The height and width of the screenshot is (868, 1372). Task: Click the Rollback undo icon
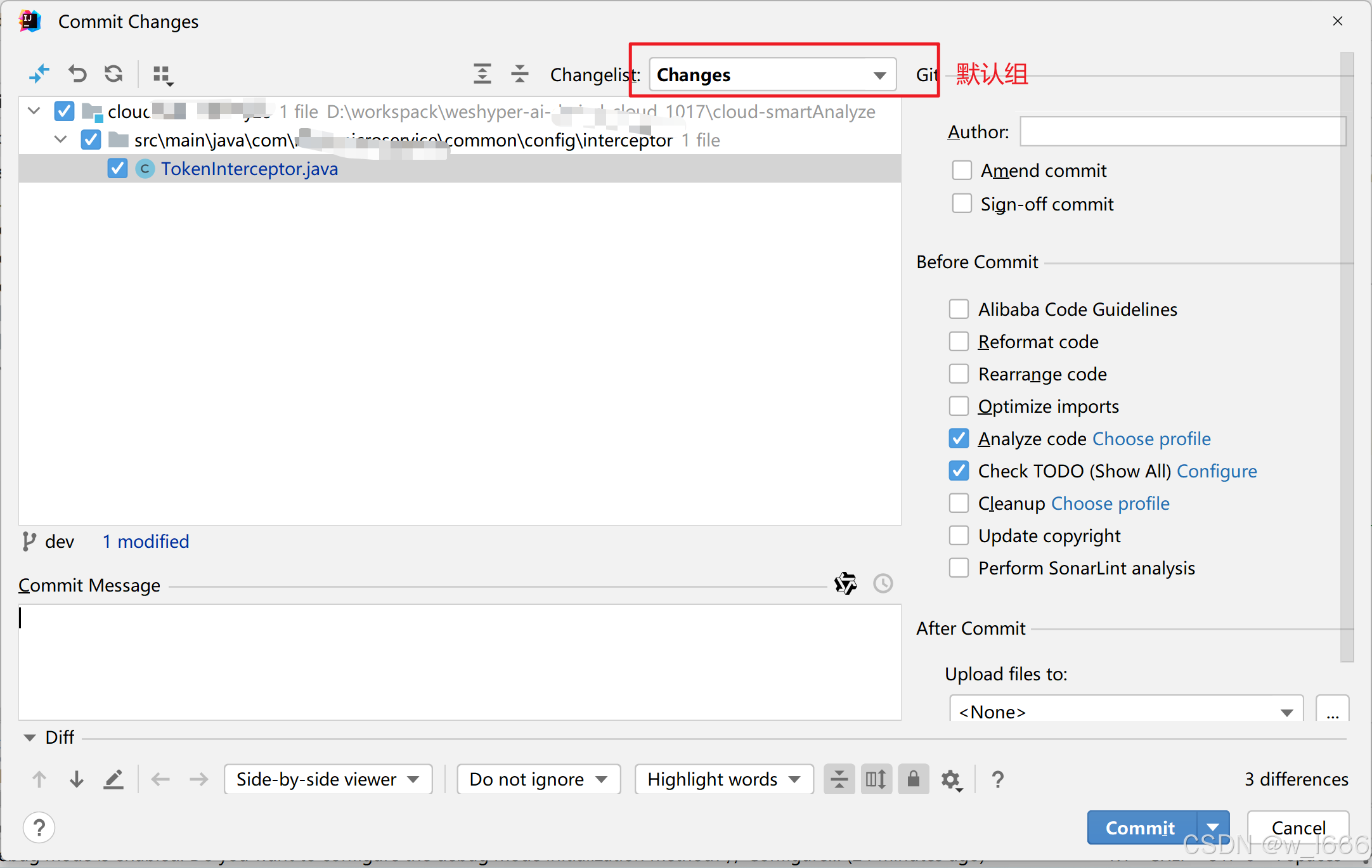[x=77, y=74]
